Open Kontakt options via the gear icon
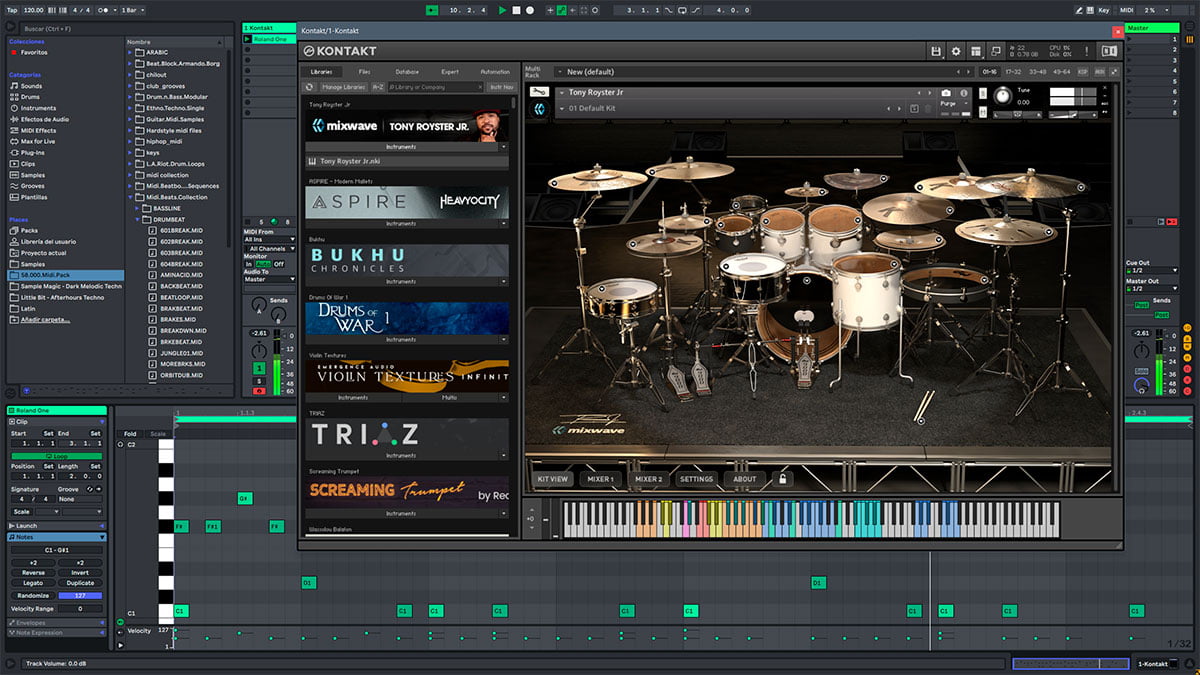 [x=956, y=51]
